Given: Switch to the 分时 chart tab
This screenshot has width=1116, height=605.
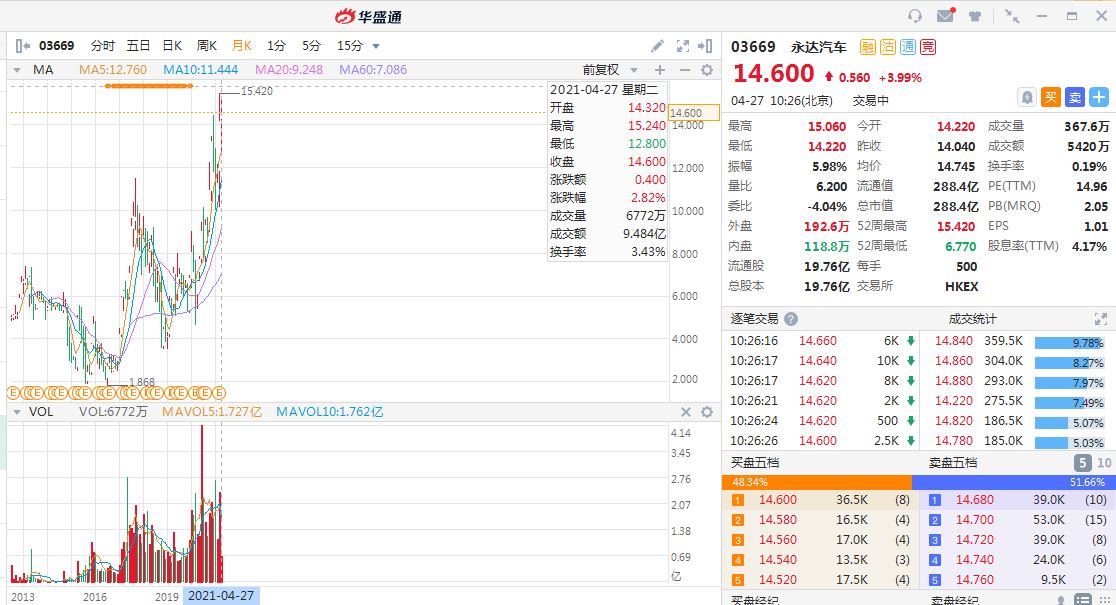Looking at the screenshot, I should [103, 46].
